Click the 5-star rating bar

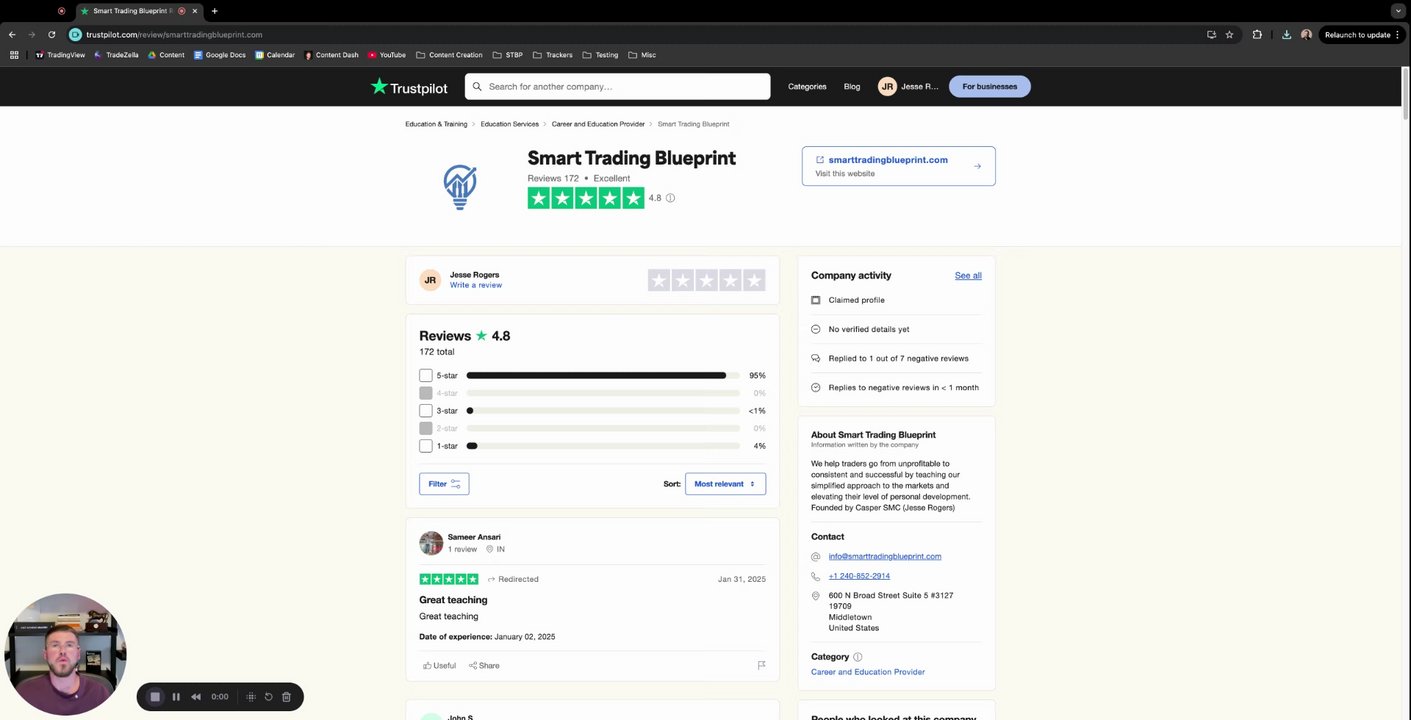click(x=603, y=375)
